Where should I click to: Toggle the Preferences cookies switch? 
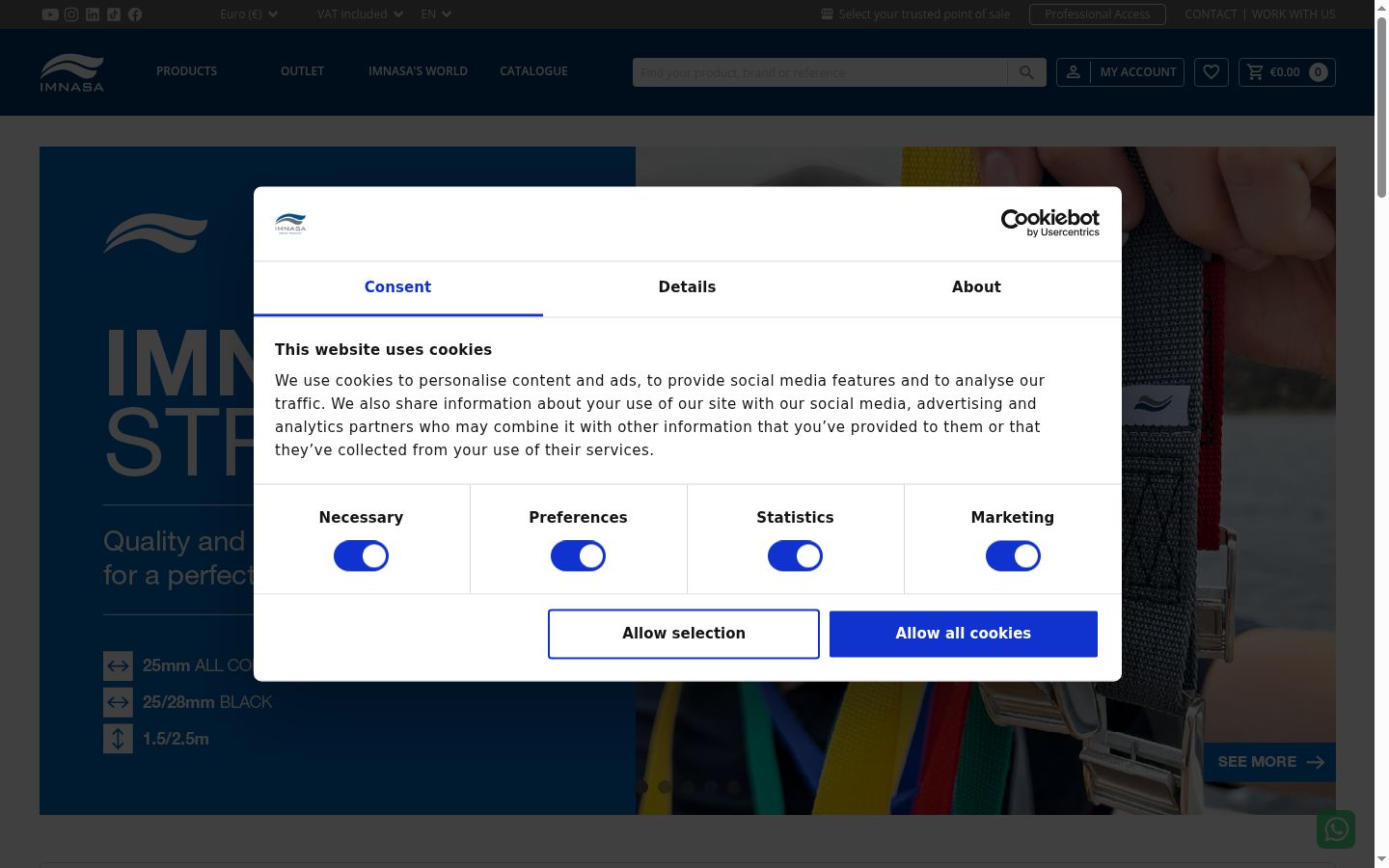tap(578, 556)
